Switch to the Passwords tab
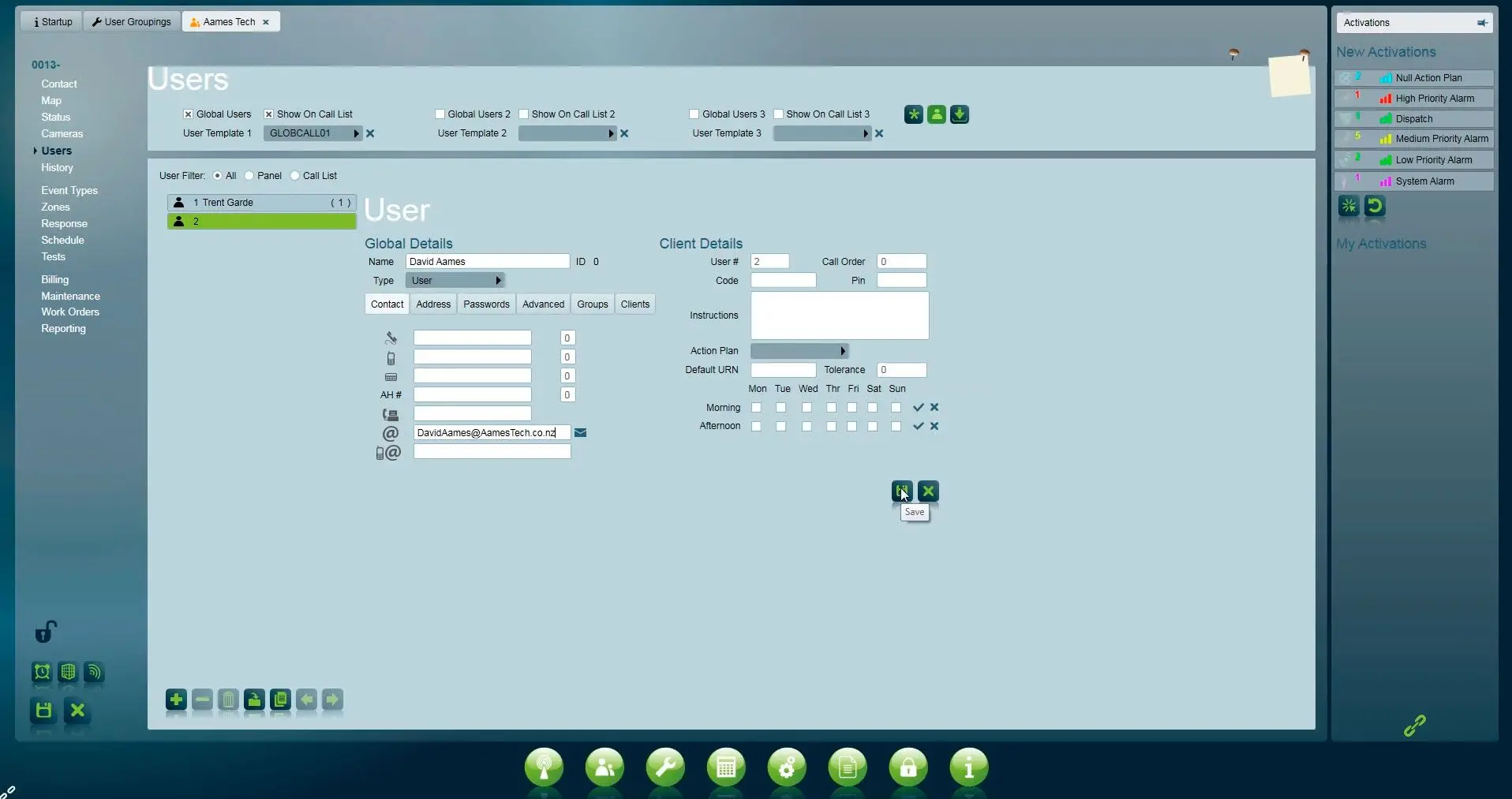The image size is (1512, 799). pyautogui.click(x=486, y=304)
